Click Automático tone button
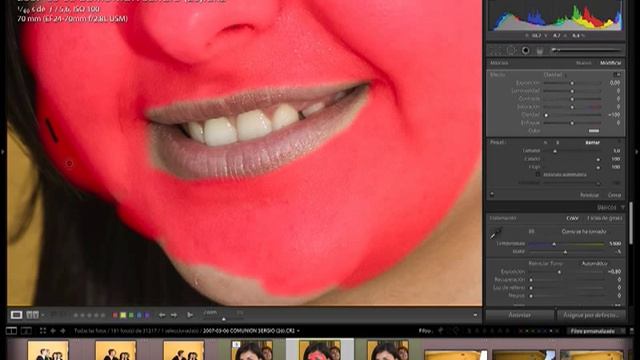The height and width of the screenshot is (360, 640). click(594, 264)
